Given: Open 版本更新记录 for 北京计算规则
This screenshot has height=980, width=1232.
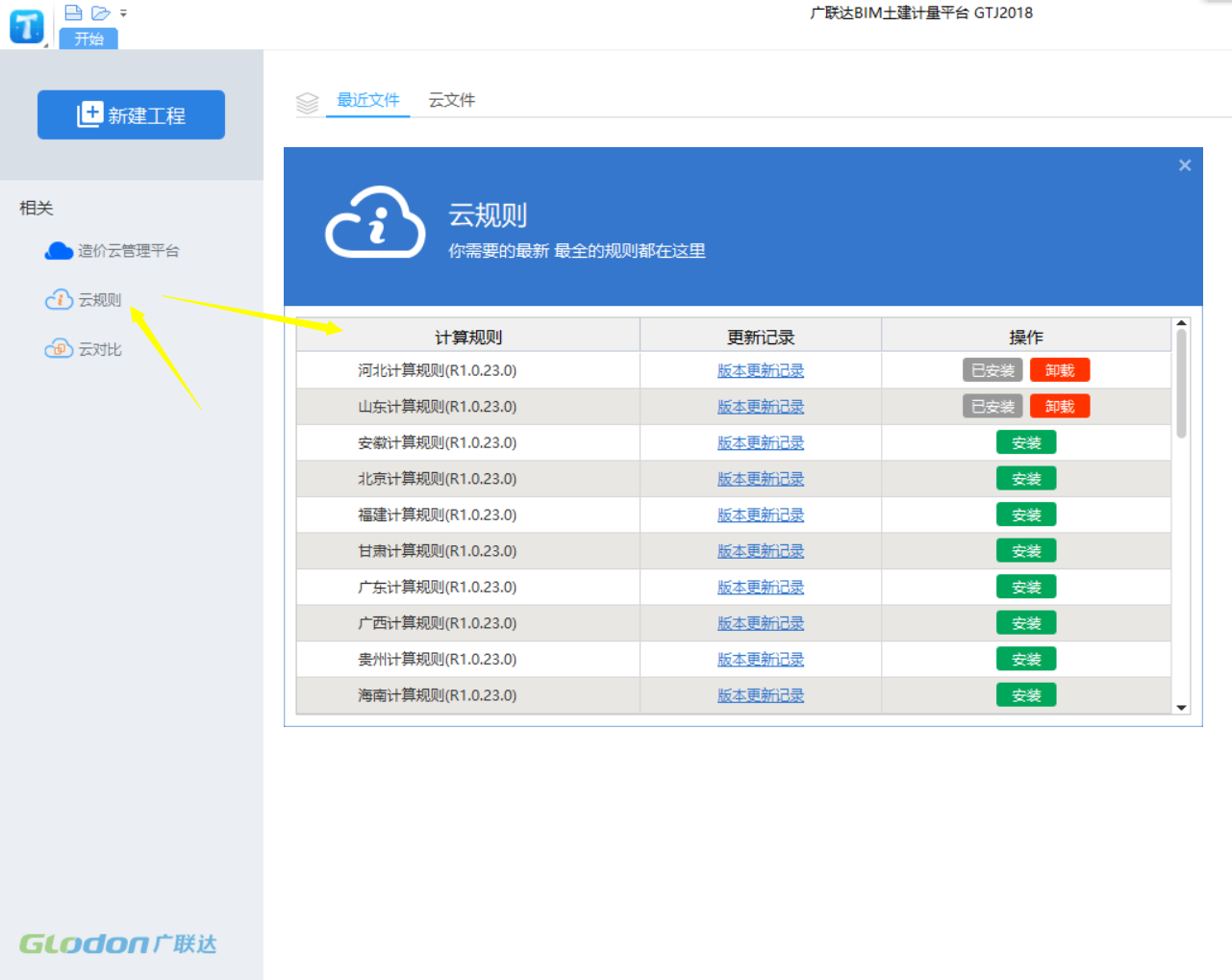Looking at the screenshot, I should point(761,479).
